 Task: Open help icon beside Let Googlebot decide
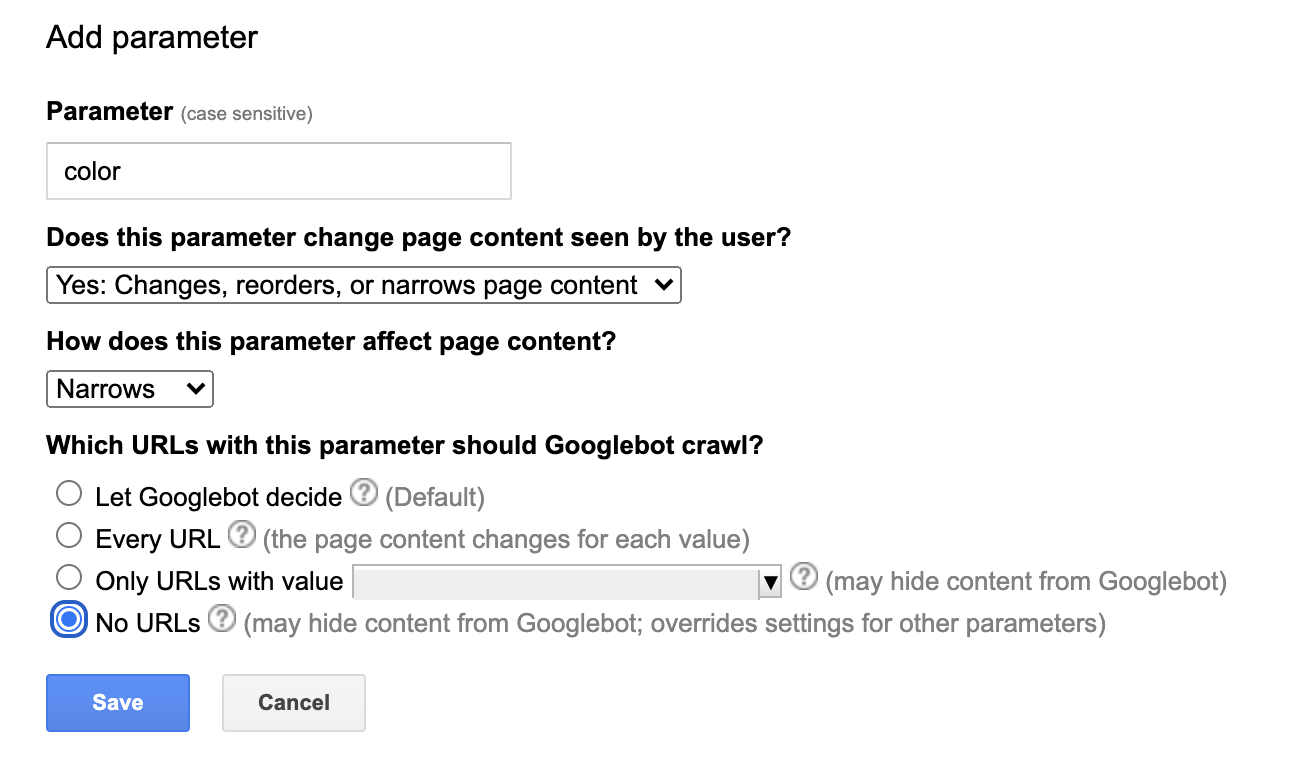click(365, 494)
